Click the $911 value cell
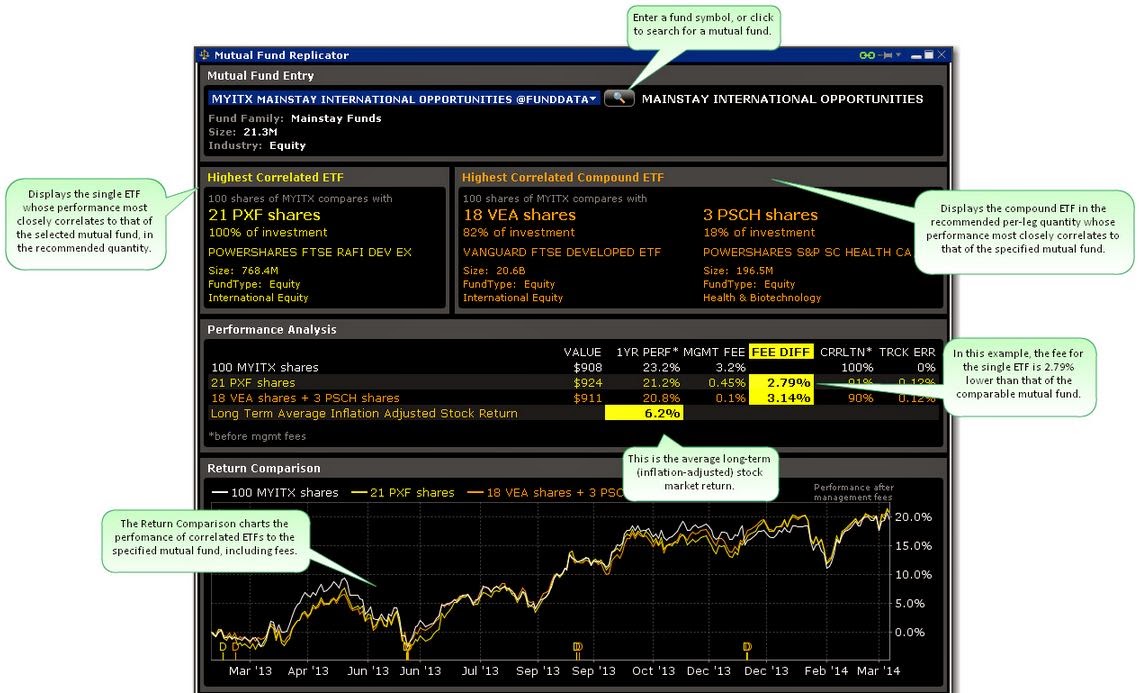 tap(587, 398)
